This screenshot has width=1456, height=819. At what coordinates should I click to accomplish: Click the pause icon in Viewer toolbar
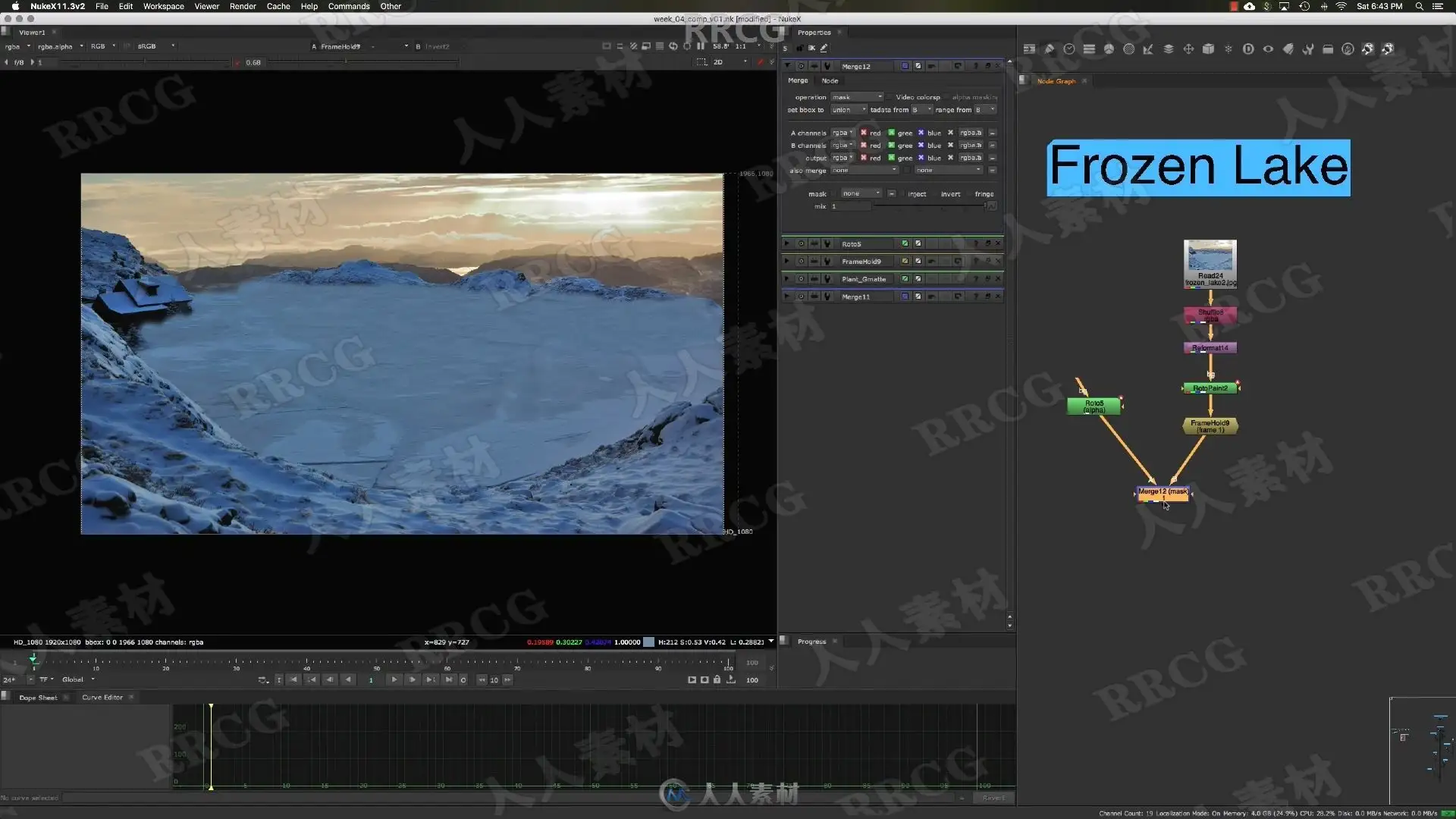click(x=701, y=46)
